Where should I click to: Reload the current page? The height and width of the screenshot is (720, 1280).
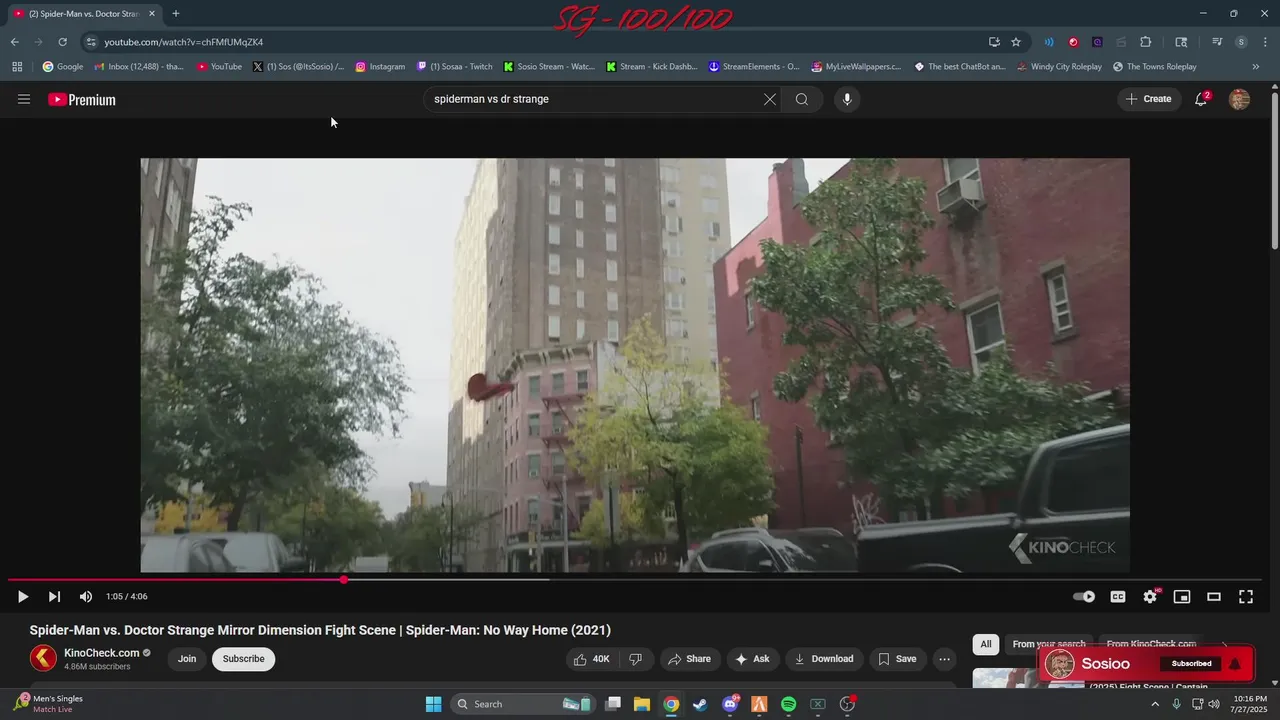click(x=62, y=42)
